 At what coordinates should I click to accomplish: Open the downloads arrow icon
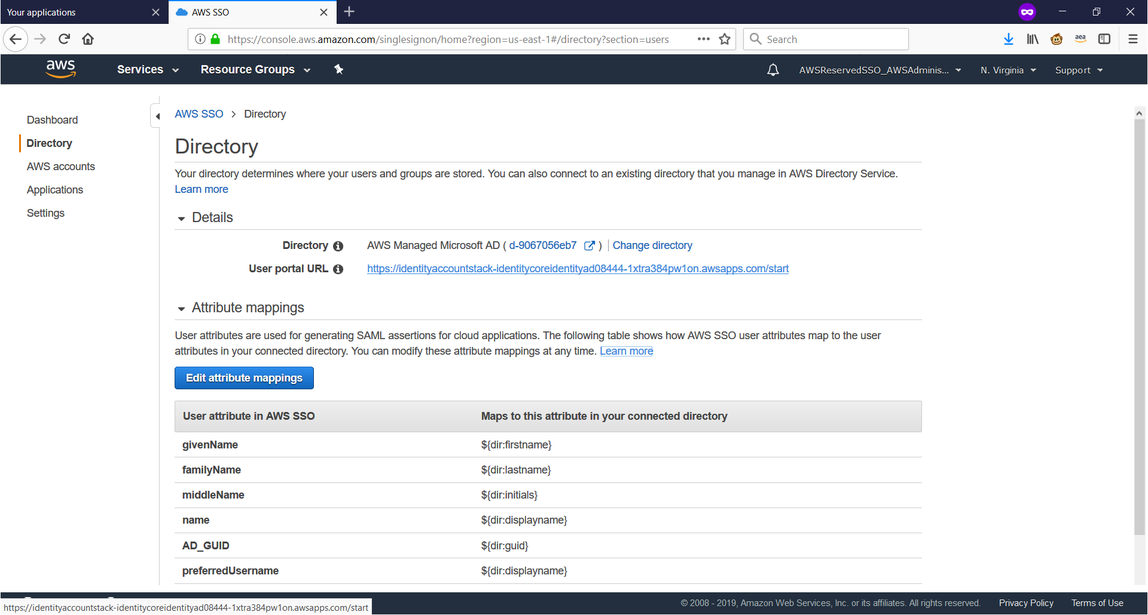pos(1008,40)
